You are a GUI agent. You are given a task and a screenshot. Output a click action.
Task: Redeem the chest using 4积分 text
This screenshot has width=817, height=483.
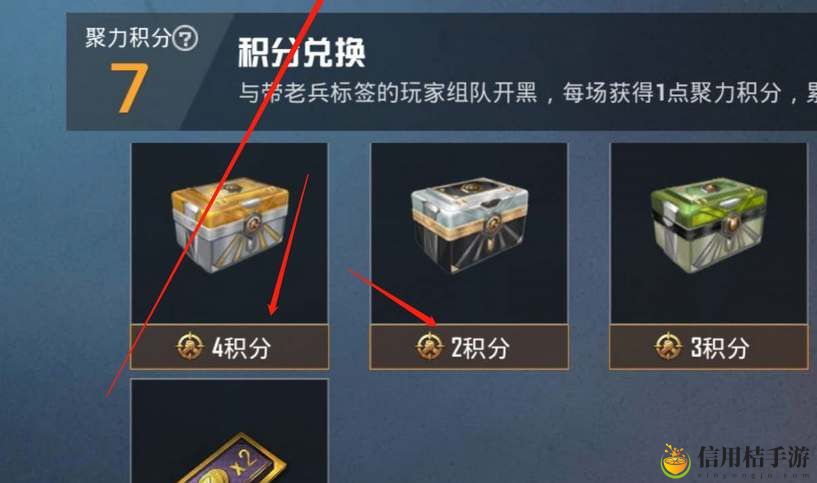tap(241, 348)
